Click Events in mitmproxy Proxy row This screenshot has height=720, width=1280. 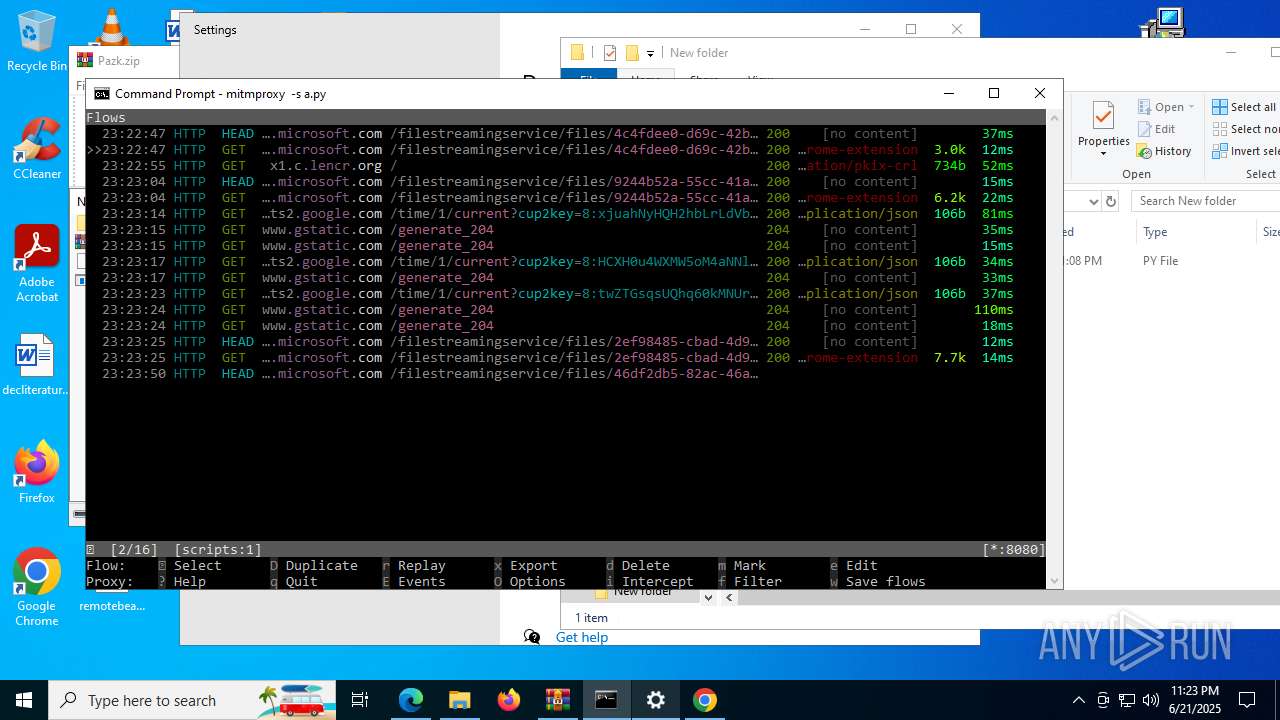[422, 582]
